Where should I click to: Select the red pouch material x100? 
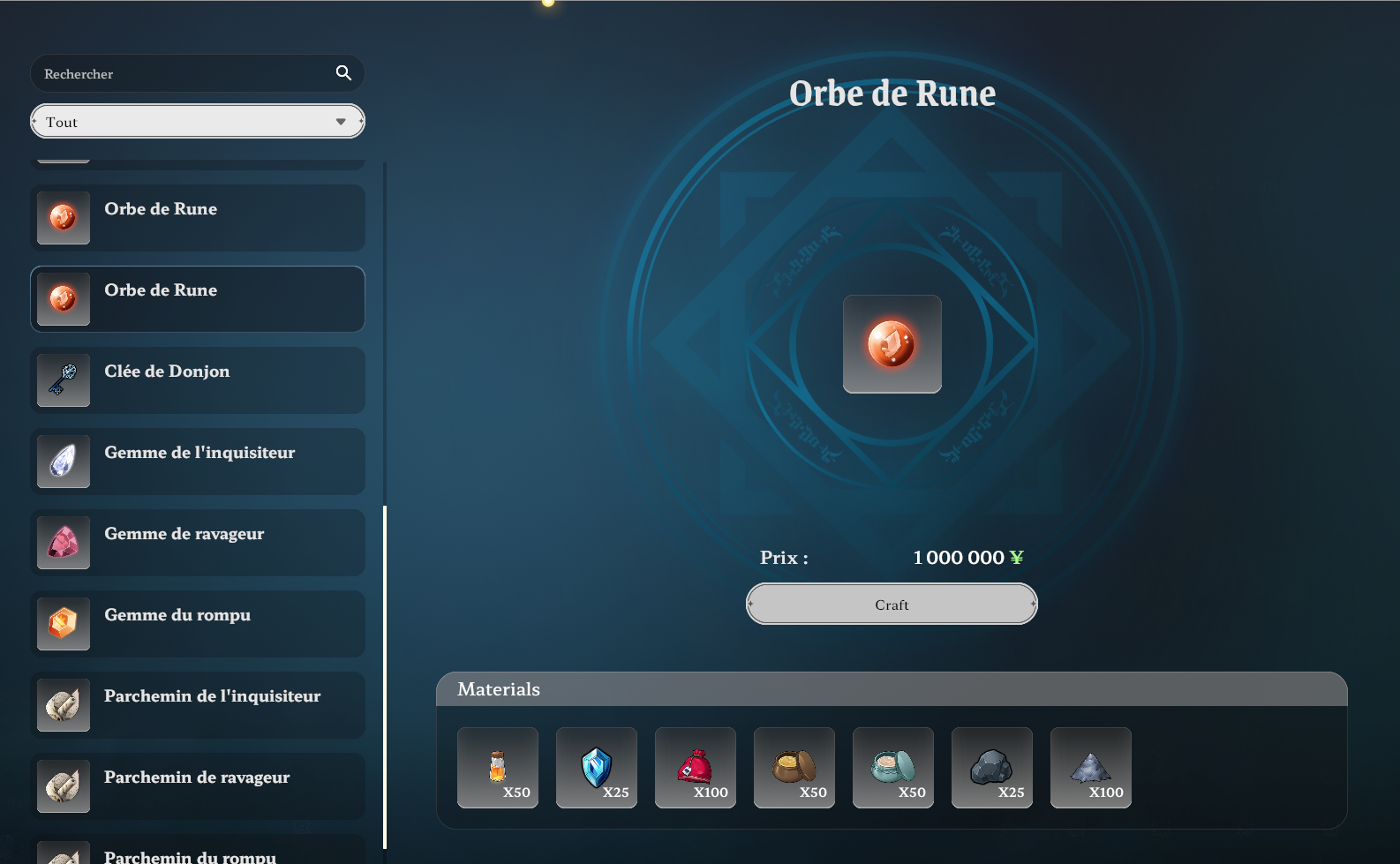click(x=696, y=767)
